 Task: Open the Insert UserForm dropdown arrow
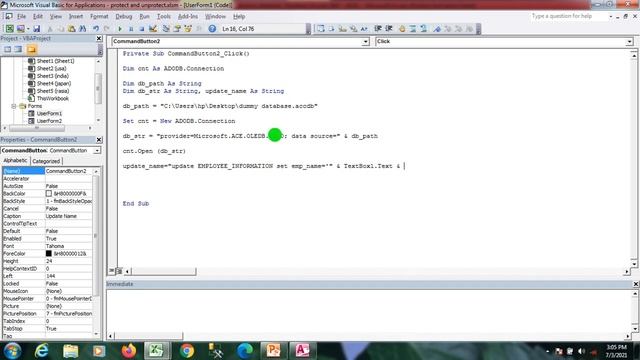pyautogui.click(x=28, y=29)
